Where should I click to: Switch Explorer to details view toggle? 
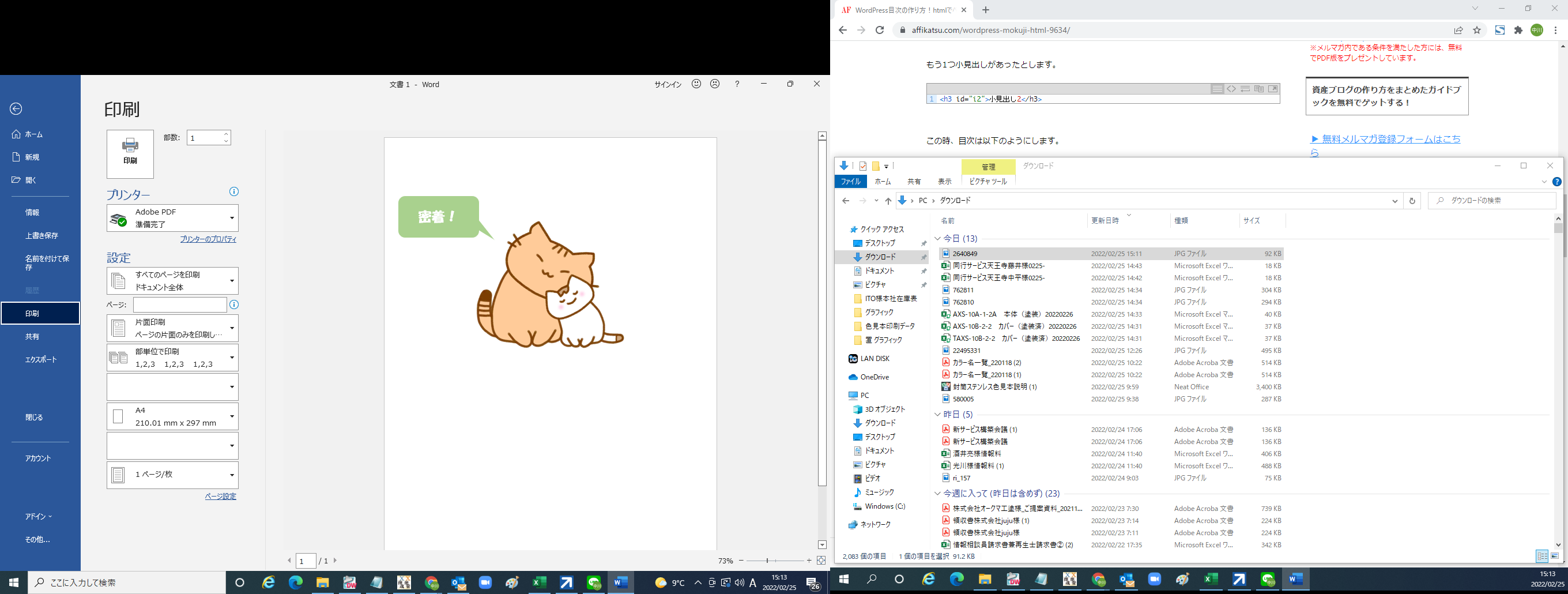pyautogui.click(x=1542, y=557)
